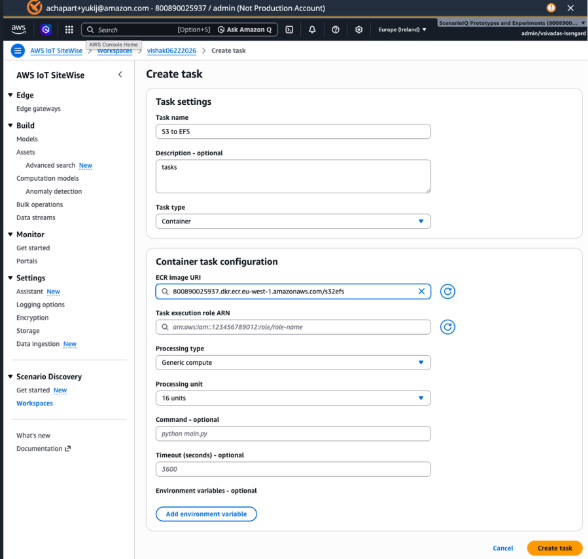The height and width of the screenshot is (559, 588).
Task: Collapse the Monitor section
Action: pyautogui.click(x=10, y=234)
